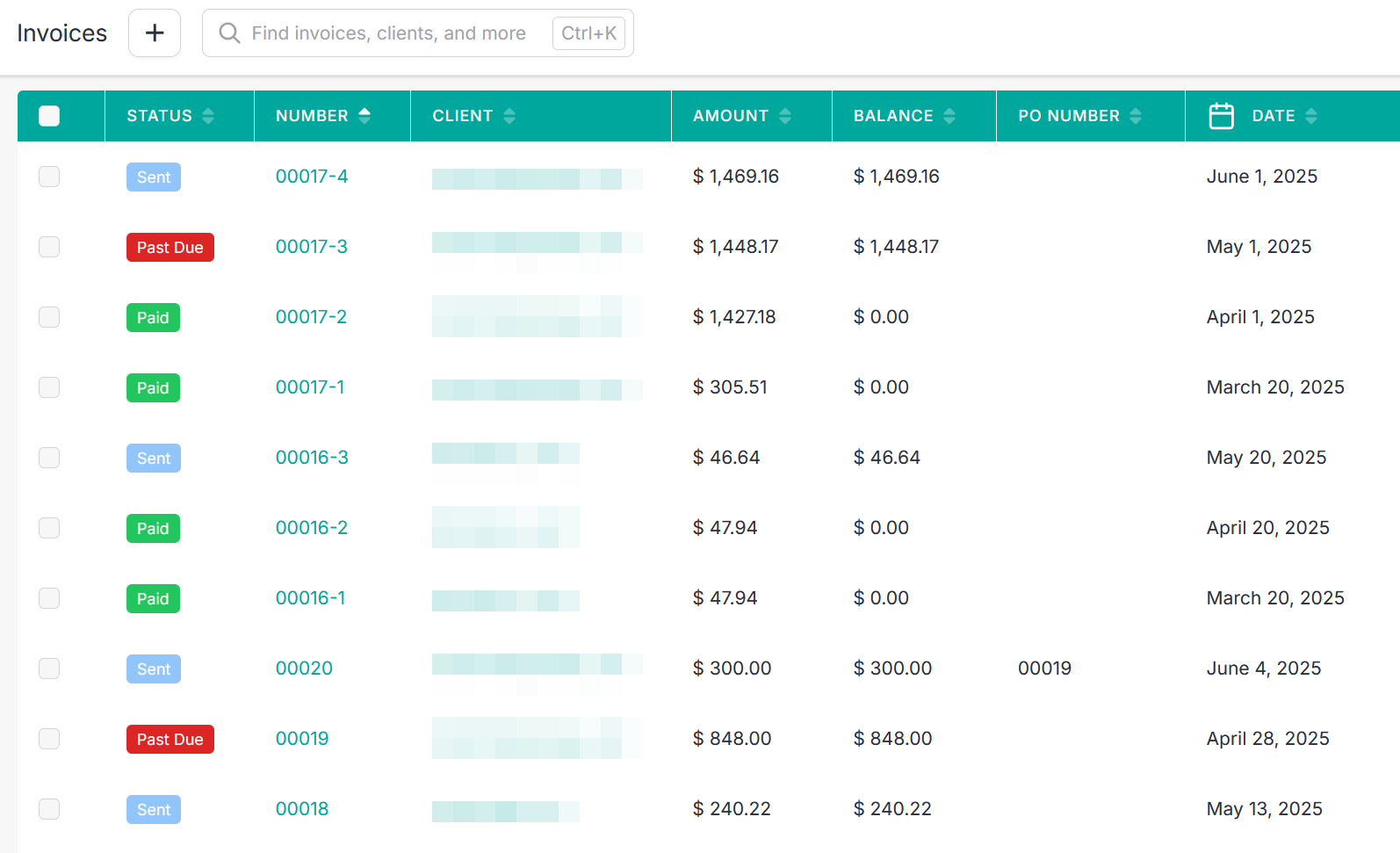Click the AMOUNT column header label
This screenshot has height=853, width=1400.
coord(731,116)
